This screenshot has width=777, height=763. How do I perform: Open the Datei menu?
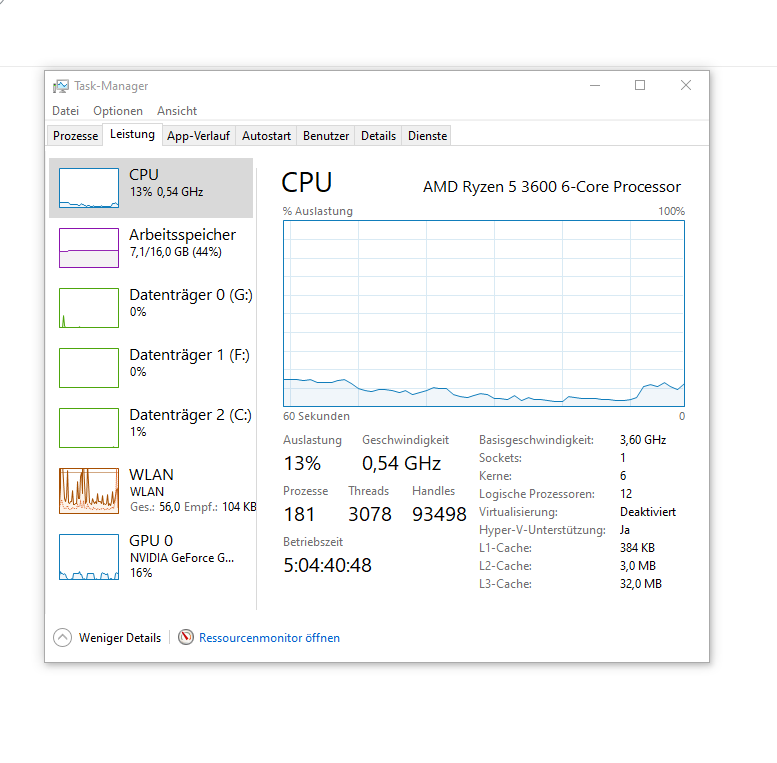[x=65, y=111]
